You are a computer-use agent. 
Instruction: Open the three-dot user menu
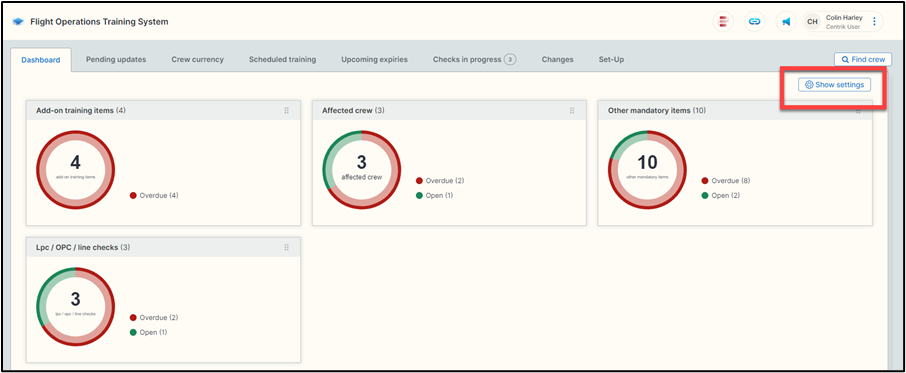tap(874, 21)
